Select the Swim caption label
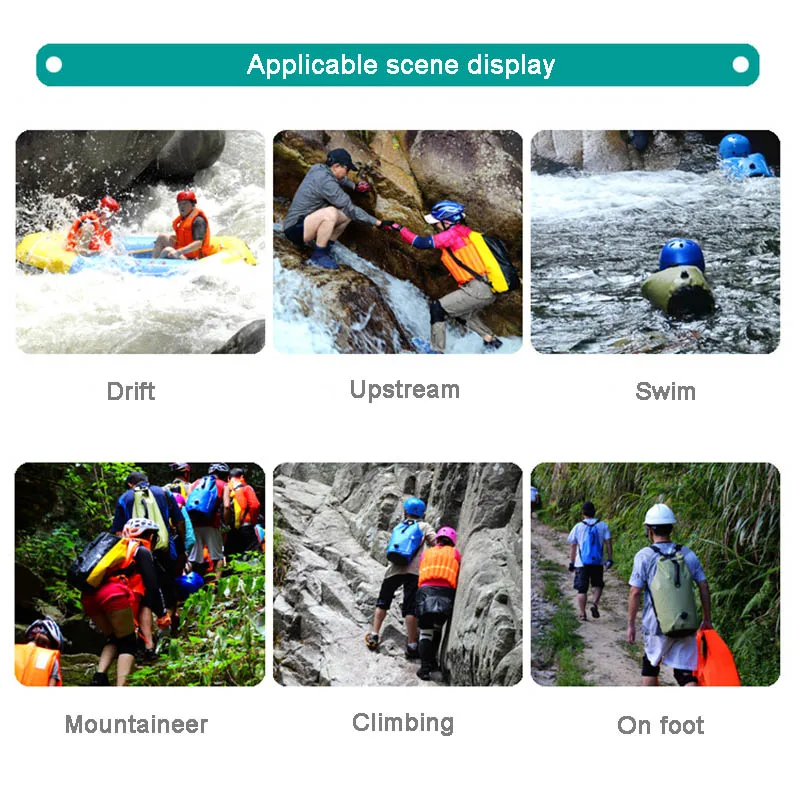This screenshot has height=800, width=800. (665, 391)
